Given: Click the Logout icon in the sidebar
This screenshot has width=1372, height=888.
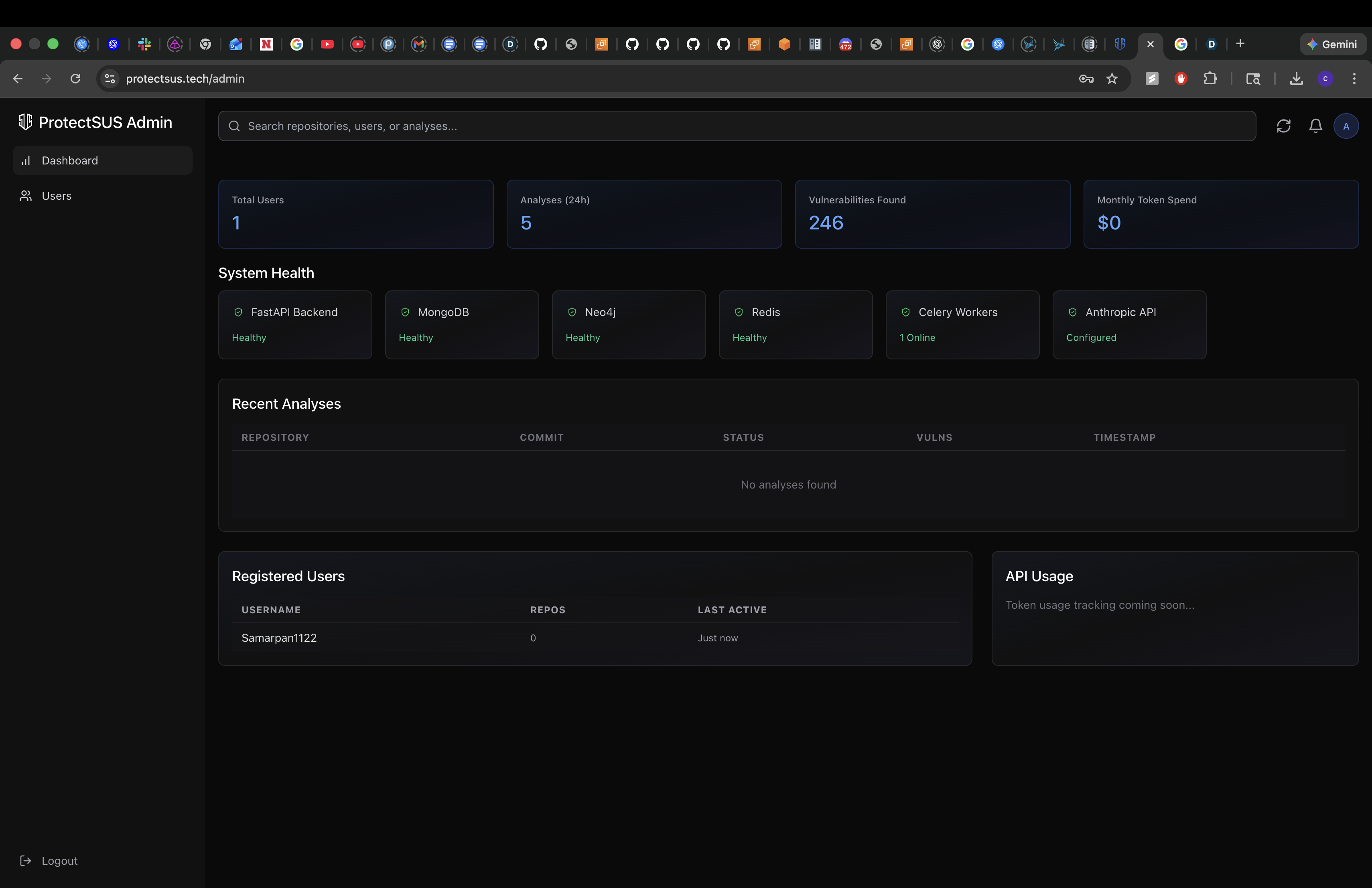Looking at the screenshot, I should tap(26, 860).
